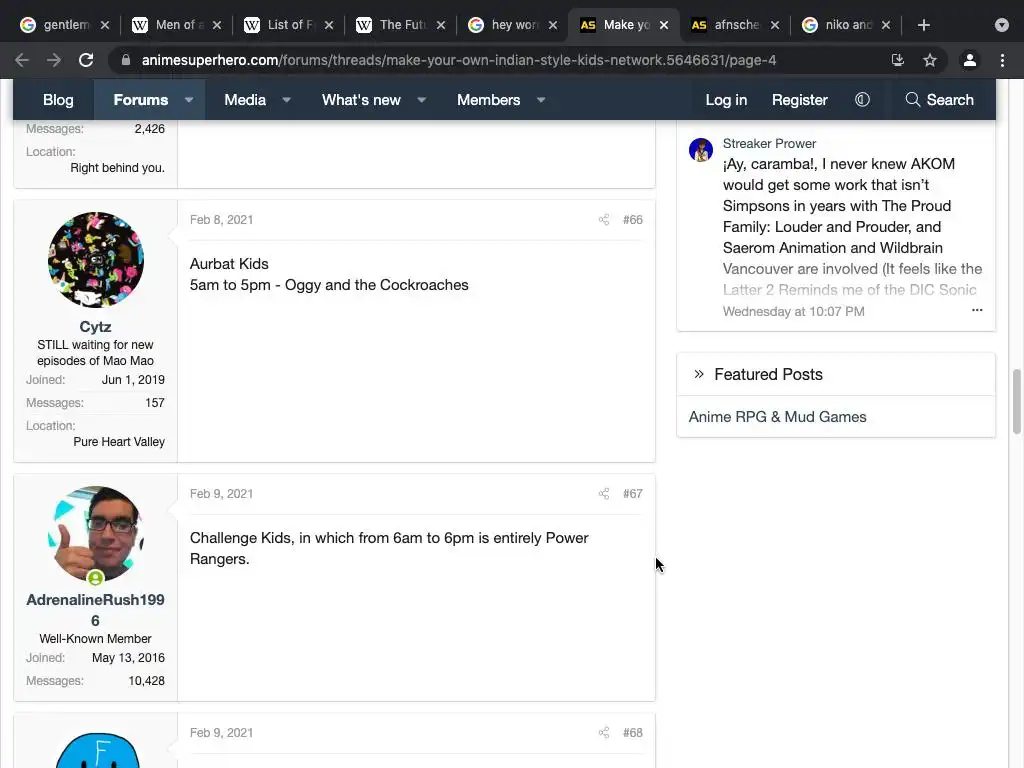
Task: Click the page vertical scrollbar thumb
Action: (1016, 401)
